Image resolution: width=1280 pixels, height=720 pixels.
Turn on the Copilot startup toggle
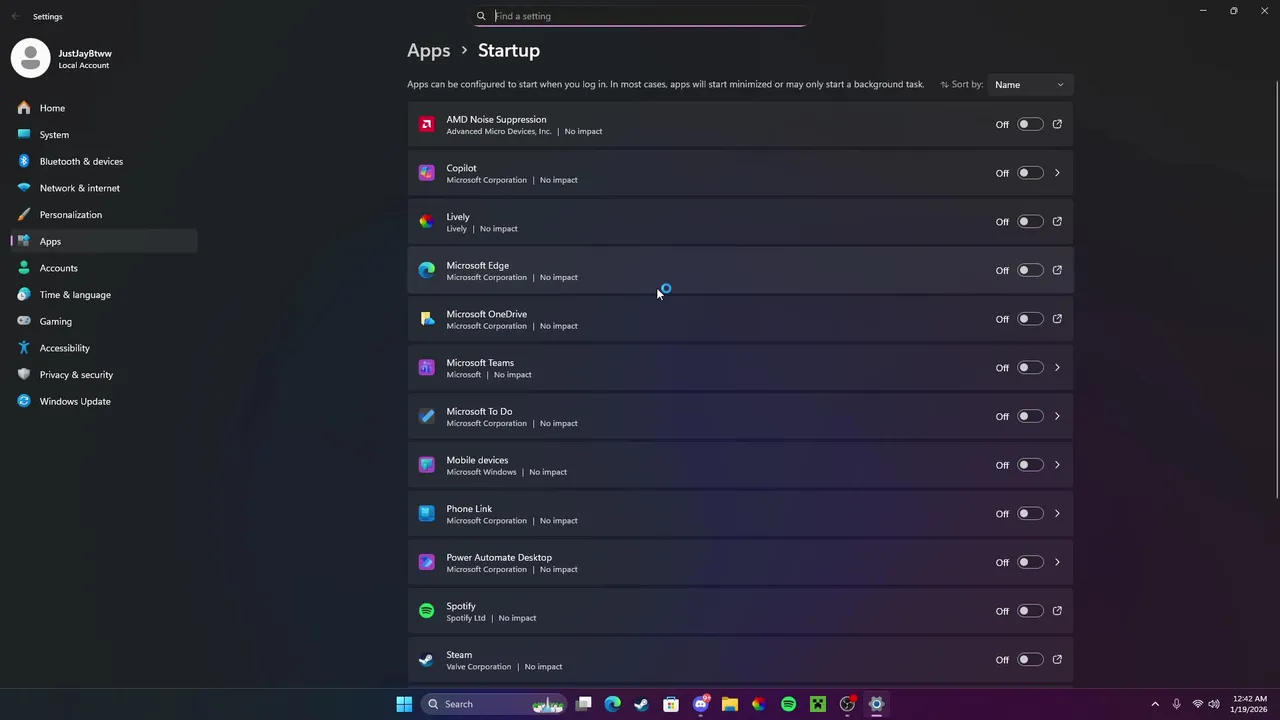coord(1030,173)
